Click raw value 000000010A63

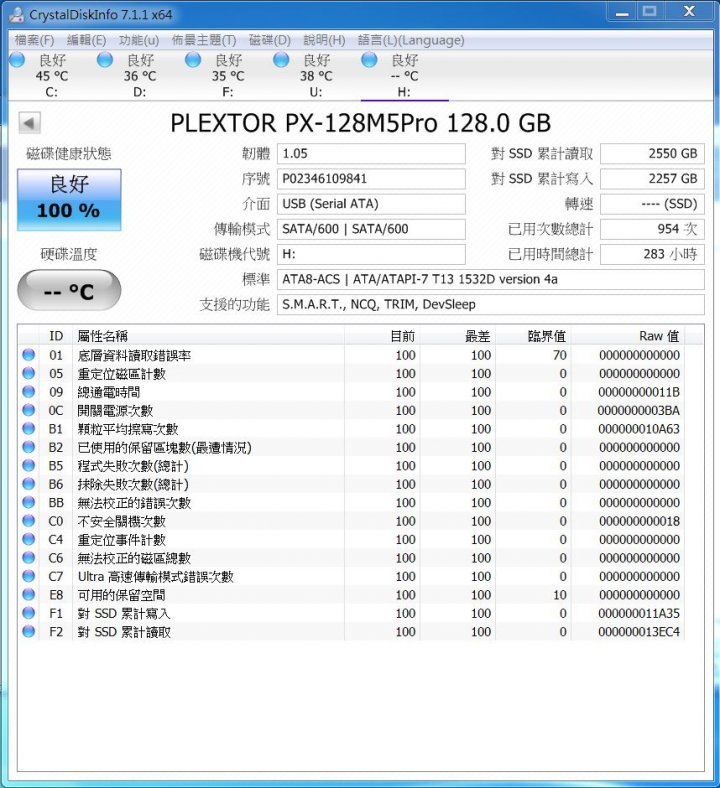pos(639,429)
